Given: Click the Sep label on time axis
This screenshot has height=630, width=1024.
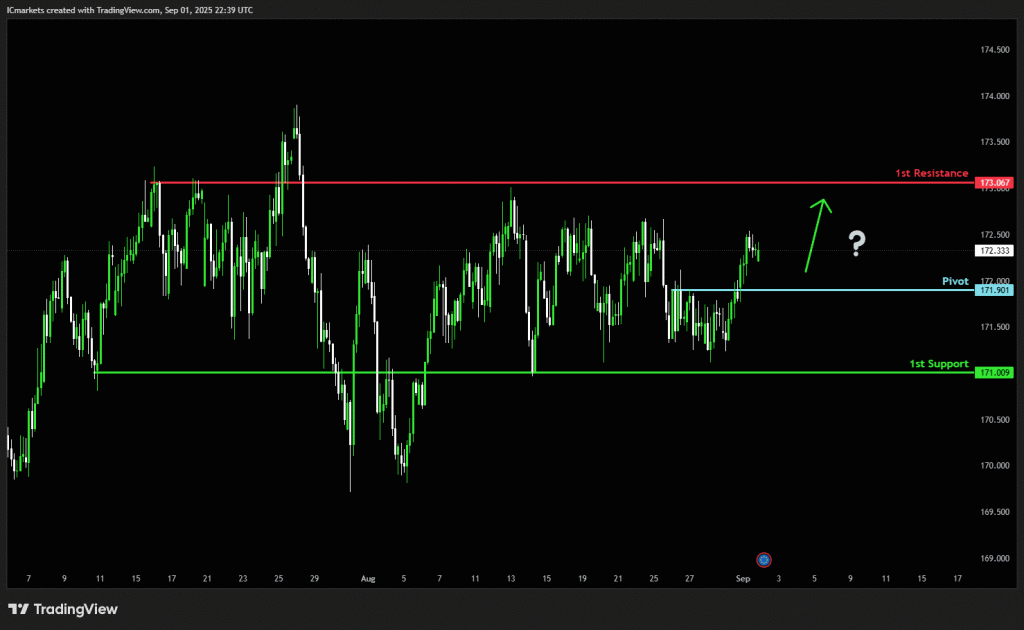Looking at the screenshot, I should 743,578.
